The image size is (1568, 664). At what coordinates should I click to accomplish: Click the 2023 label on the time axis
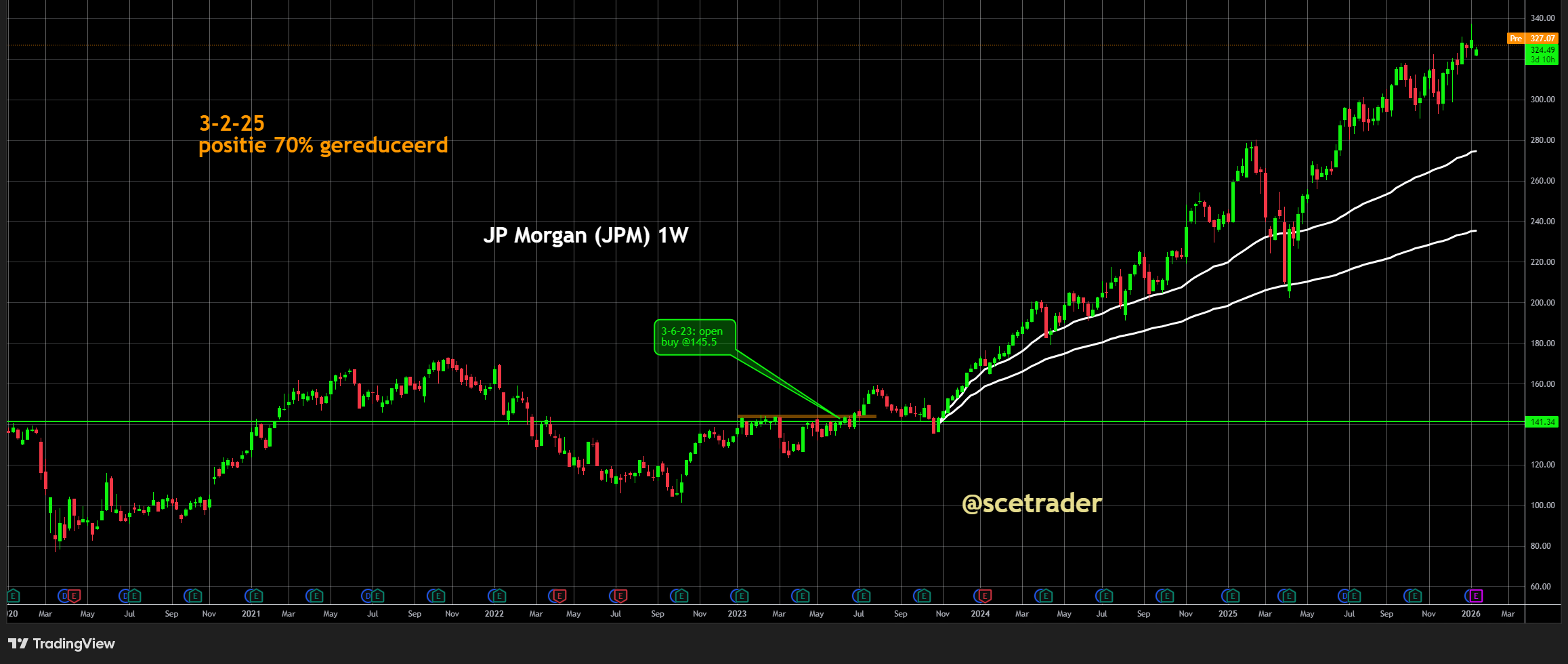click(737, 614)
